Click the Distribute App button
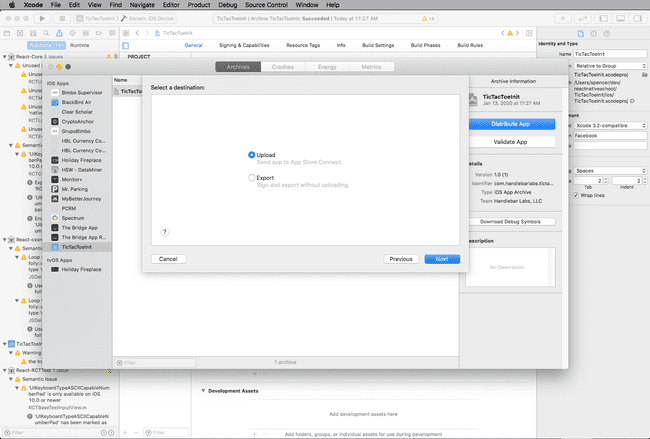This screenshot has height=439, width=650. 510,124
